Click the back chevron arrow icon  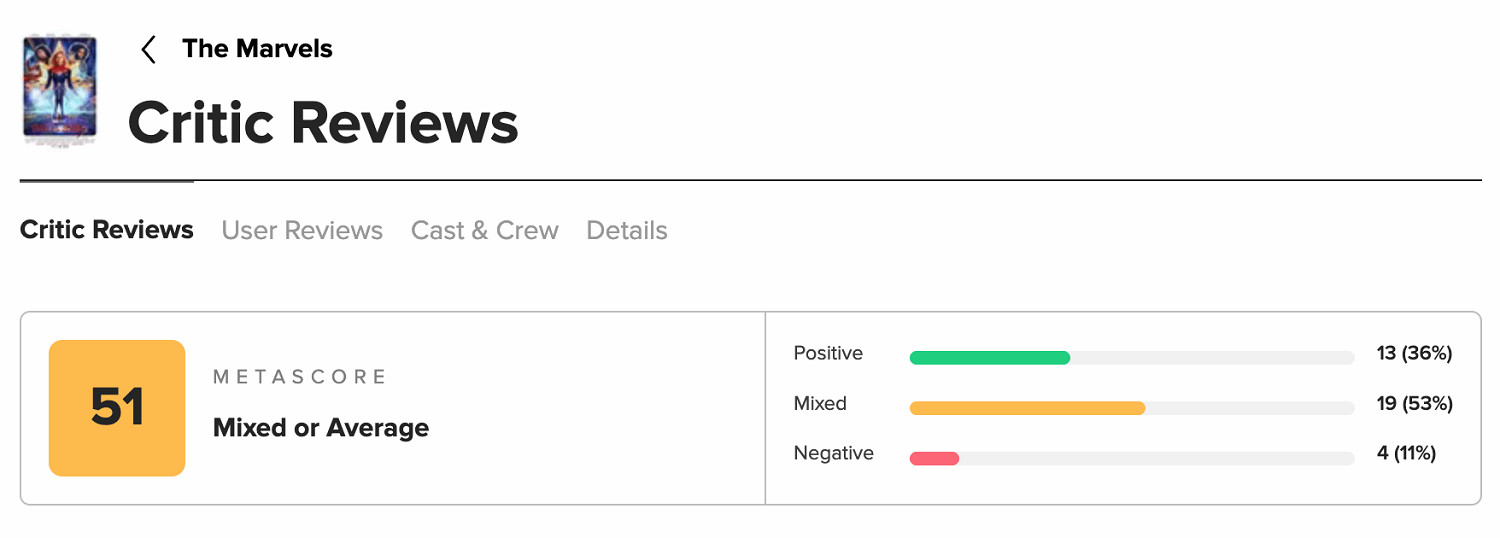(149, 49)
